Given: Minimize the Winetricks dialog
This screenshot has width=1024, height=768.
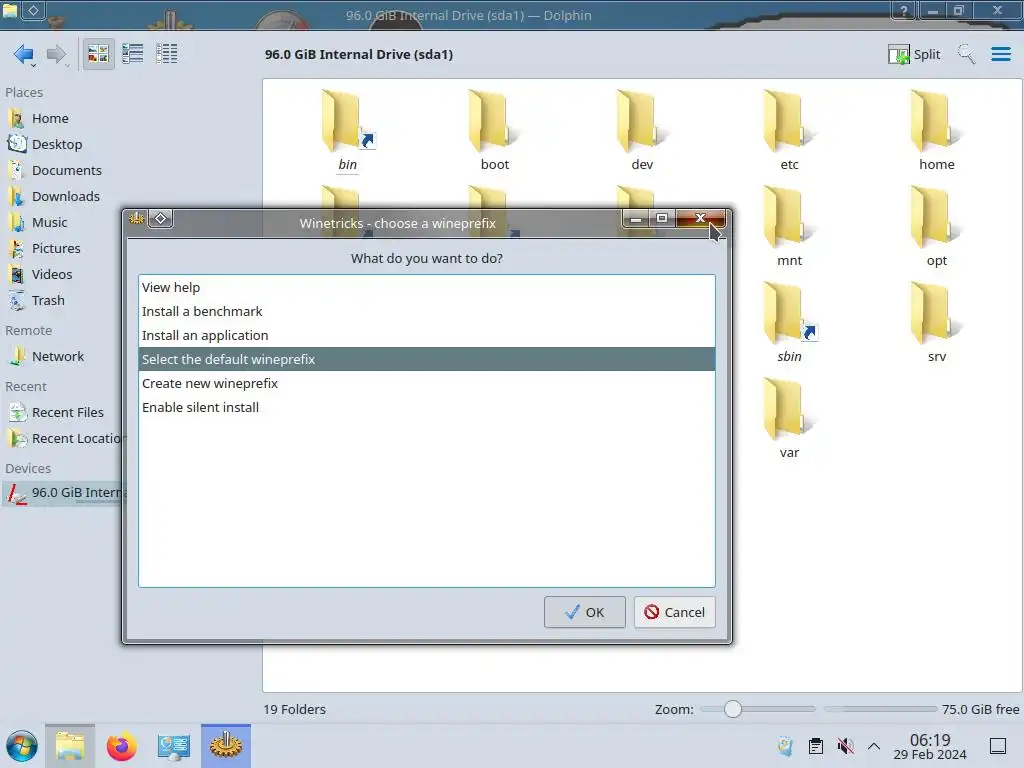Looking at the screenshot, I should point(635,218).
